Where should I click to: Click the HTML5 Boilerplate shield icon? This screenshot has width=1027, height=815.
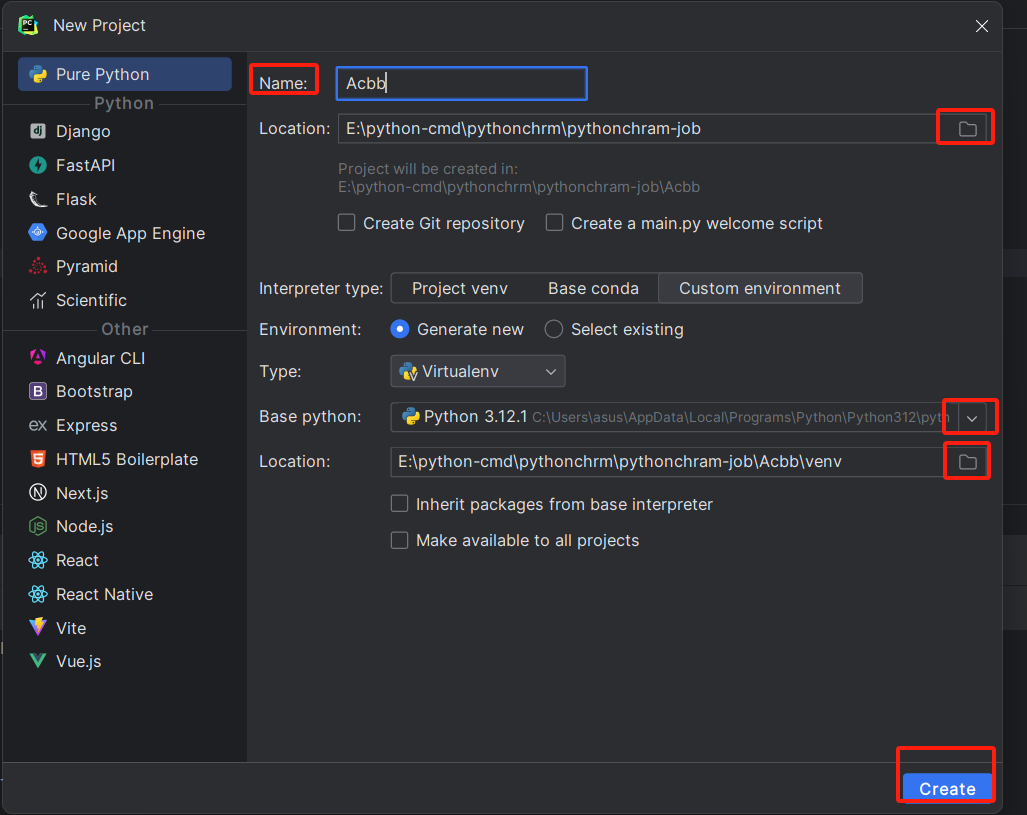(38, 459)
